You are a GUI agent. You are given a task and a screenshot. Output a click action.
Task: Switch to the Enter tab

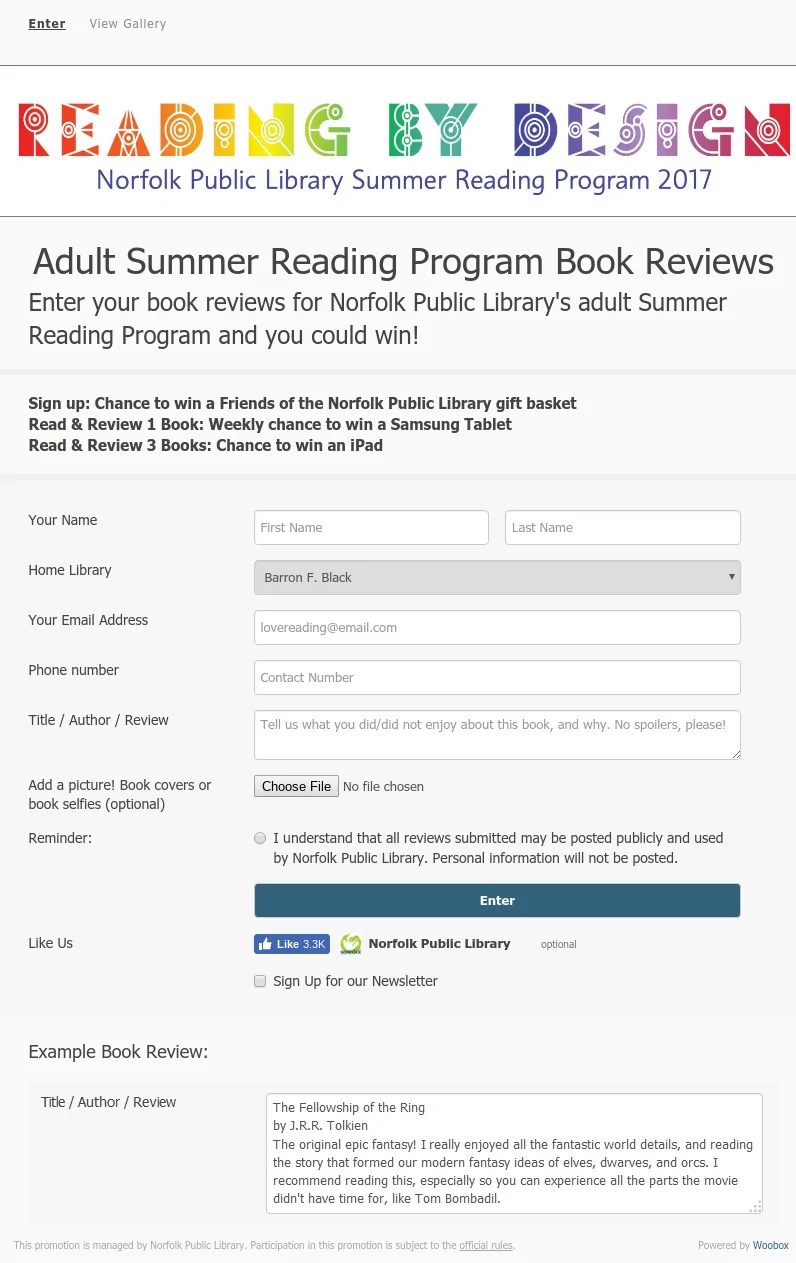pyautogui.click(x=47, y=23)
